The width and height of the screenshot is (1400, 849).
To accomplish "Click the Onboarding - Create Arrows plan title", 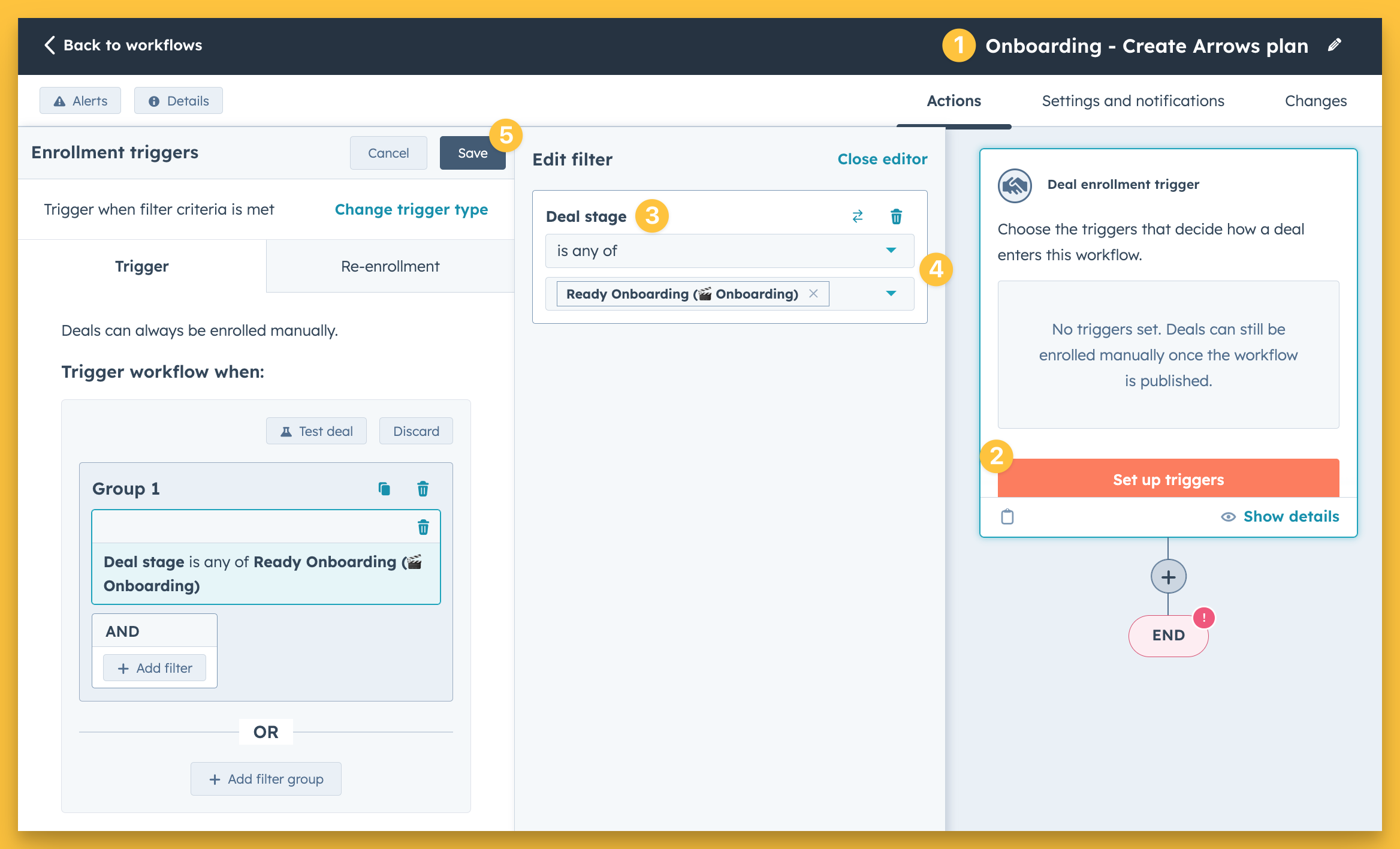I will tap(1146, 46).
